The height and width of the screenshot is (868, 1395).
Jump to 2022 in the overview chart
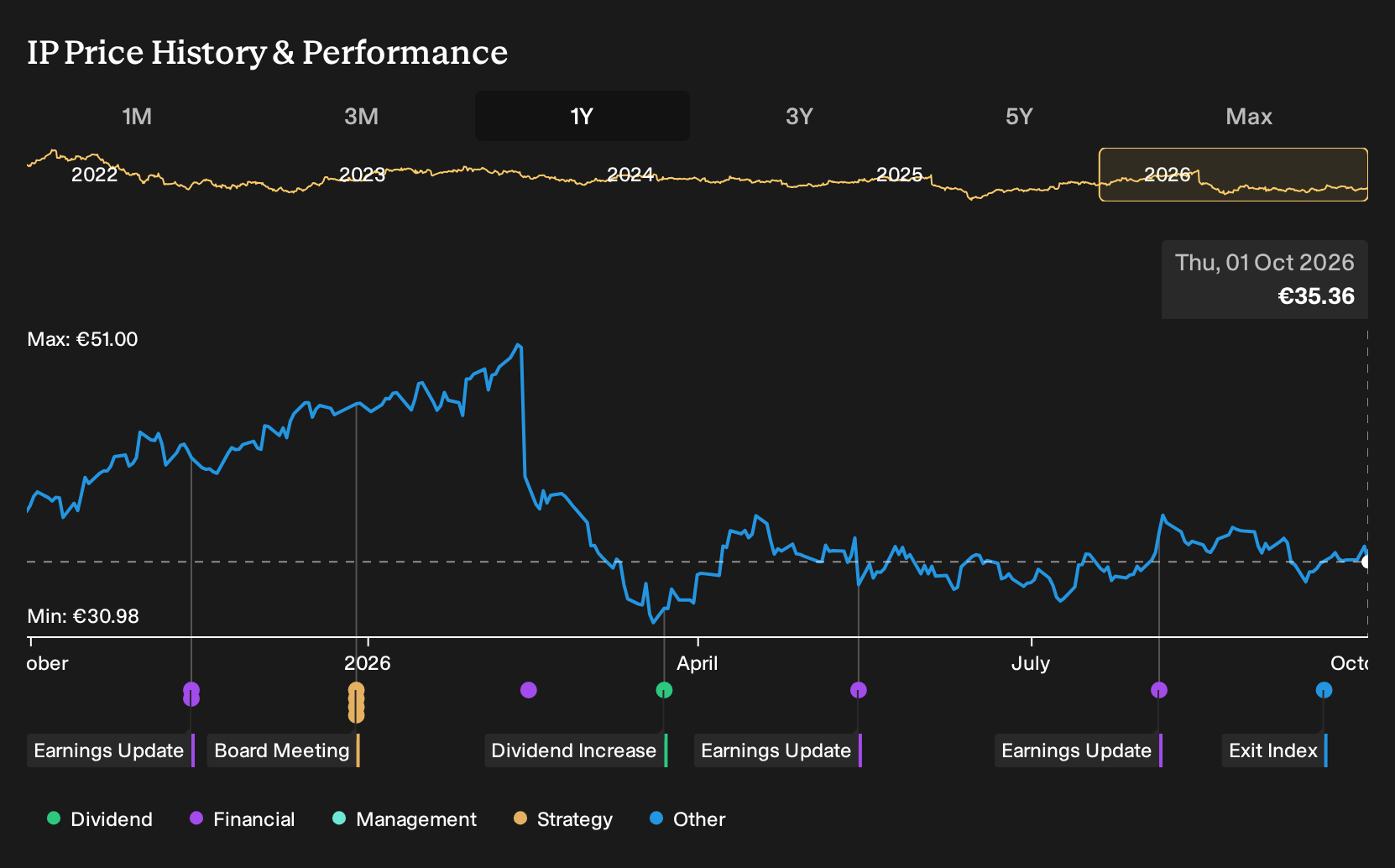[94, 175]
